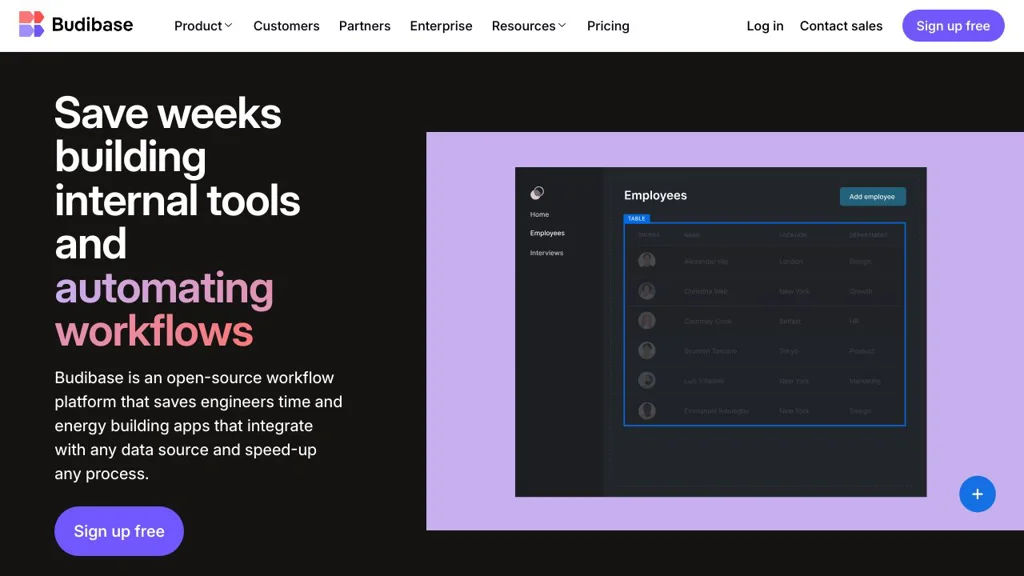
Task: Click the Add employee button in preview
Action: pyautogui.click(x=872, y=197)
